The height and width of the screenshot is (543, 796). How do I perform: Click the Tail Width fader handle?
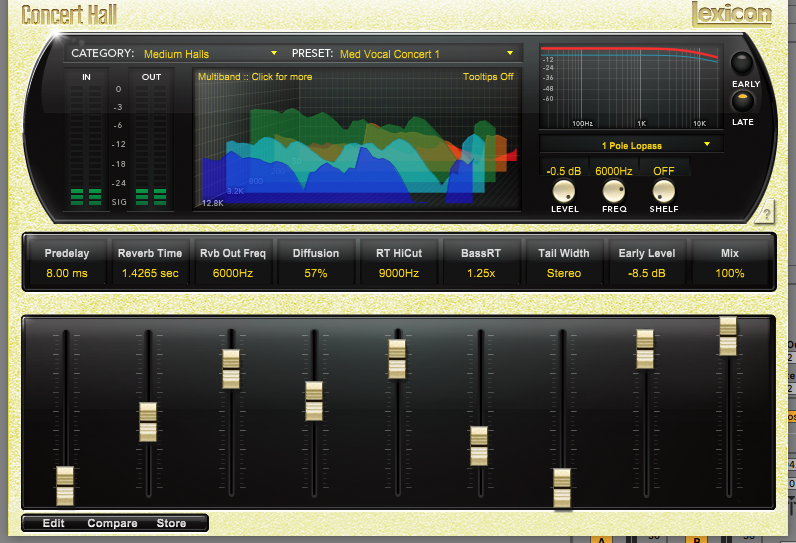[x=562, y=488]
